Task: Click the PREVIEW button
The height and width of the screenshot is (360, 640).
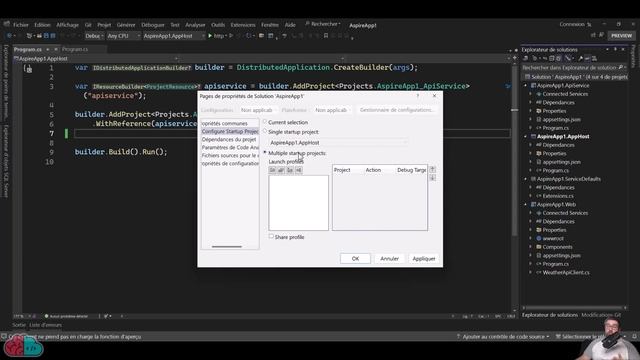Action: pos(621,36)
